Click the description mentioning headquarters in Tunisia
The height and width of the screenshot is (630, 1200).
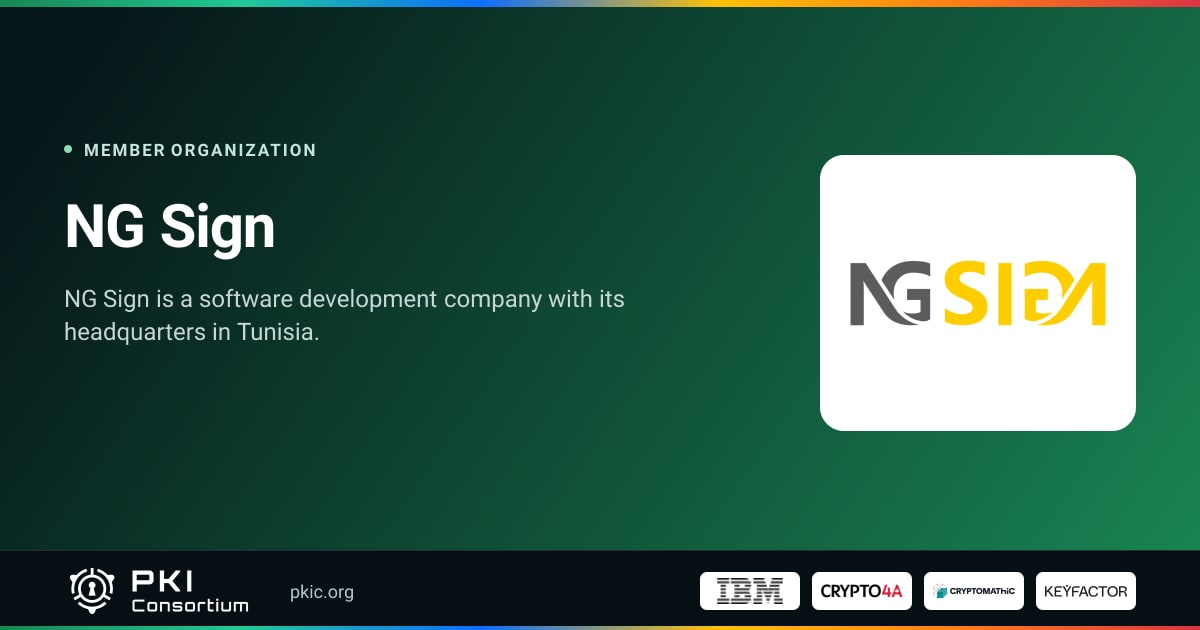click(345, 316)
